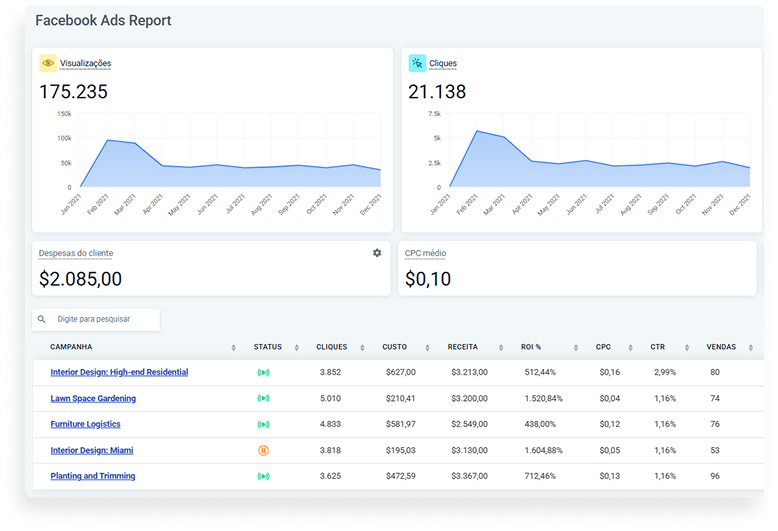Viewport: 778px width, 531px height.
Task: Open settings gear in Despesas do cliente
Action: (x=377, y=253)
